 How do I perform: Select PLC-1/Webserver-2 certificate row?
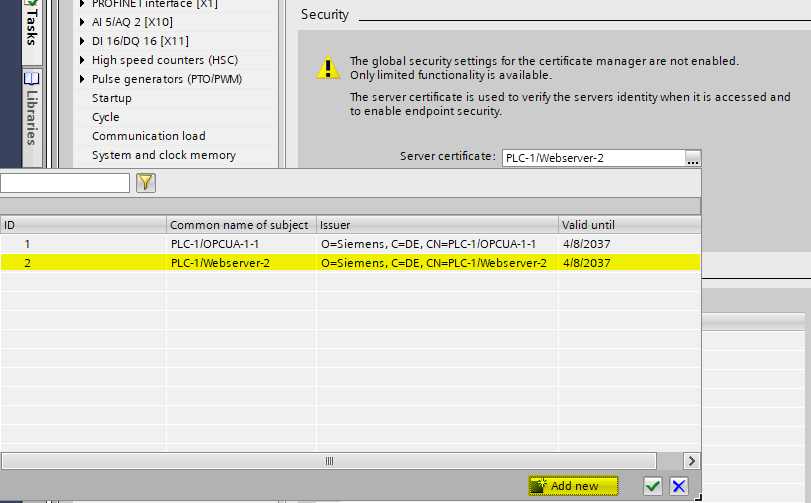tap(219, 263)
